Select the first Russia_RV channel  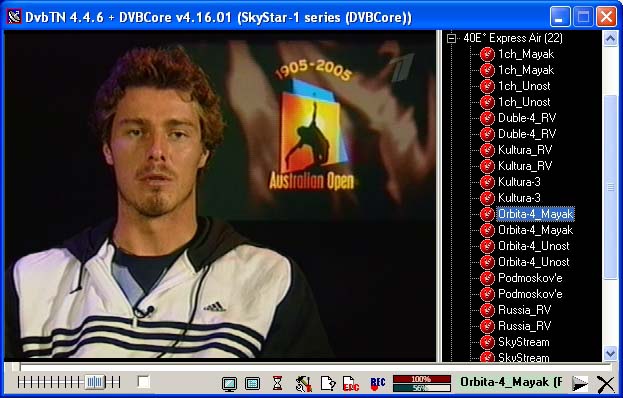click(x=524, y=310)
